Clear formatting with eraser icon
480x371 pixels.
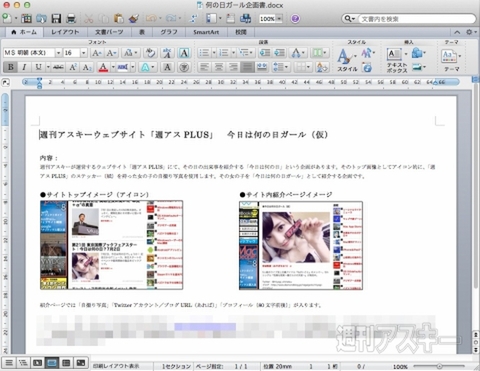150,53
